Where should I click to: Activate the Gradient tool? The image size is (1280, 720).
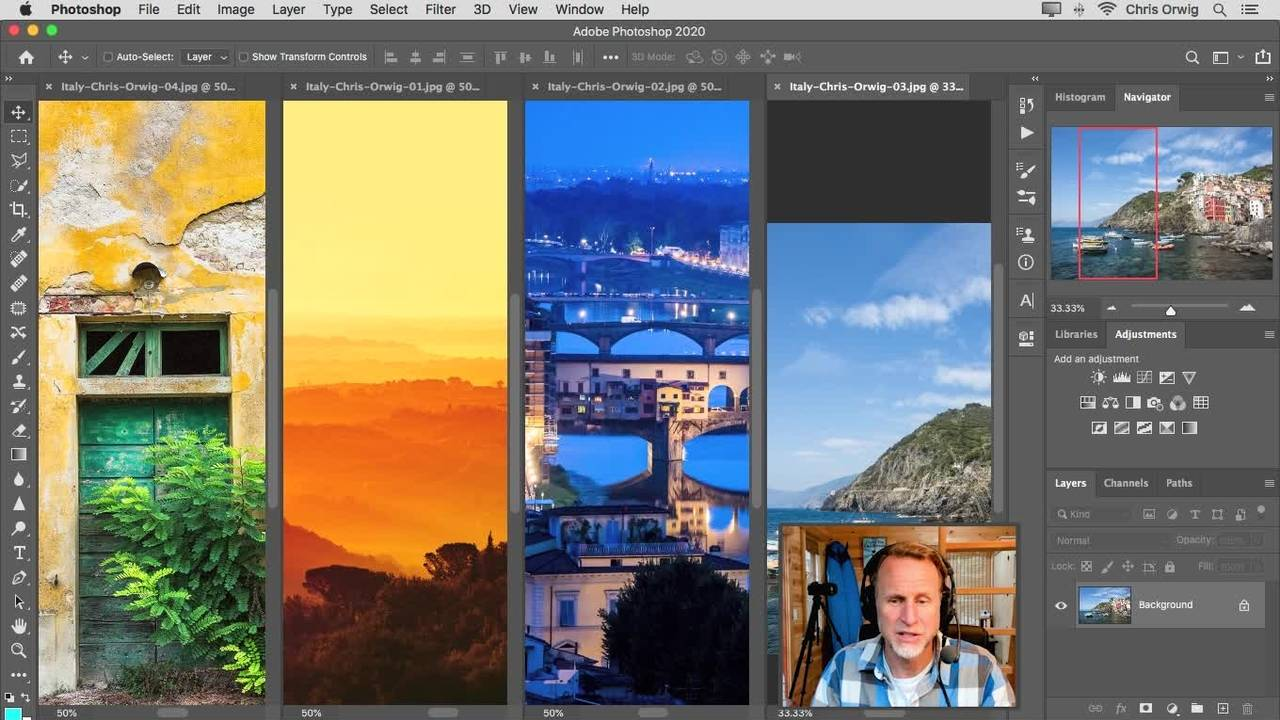coord(19,455)
